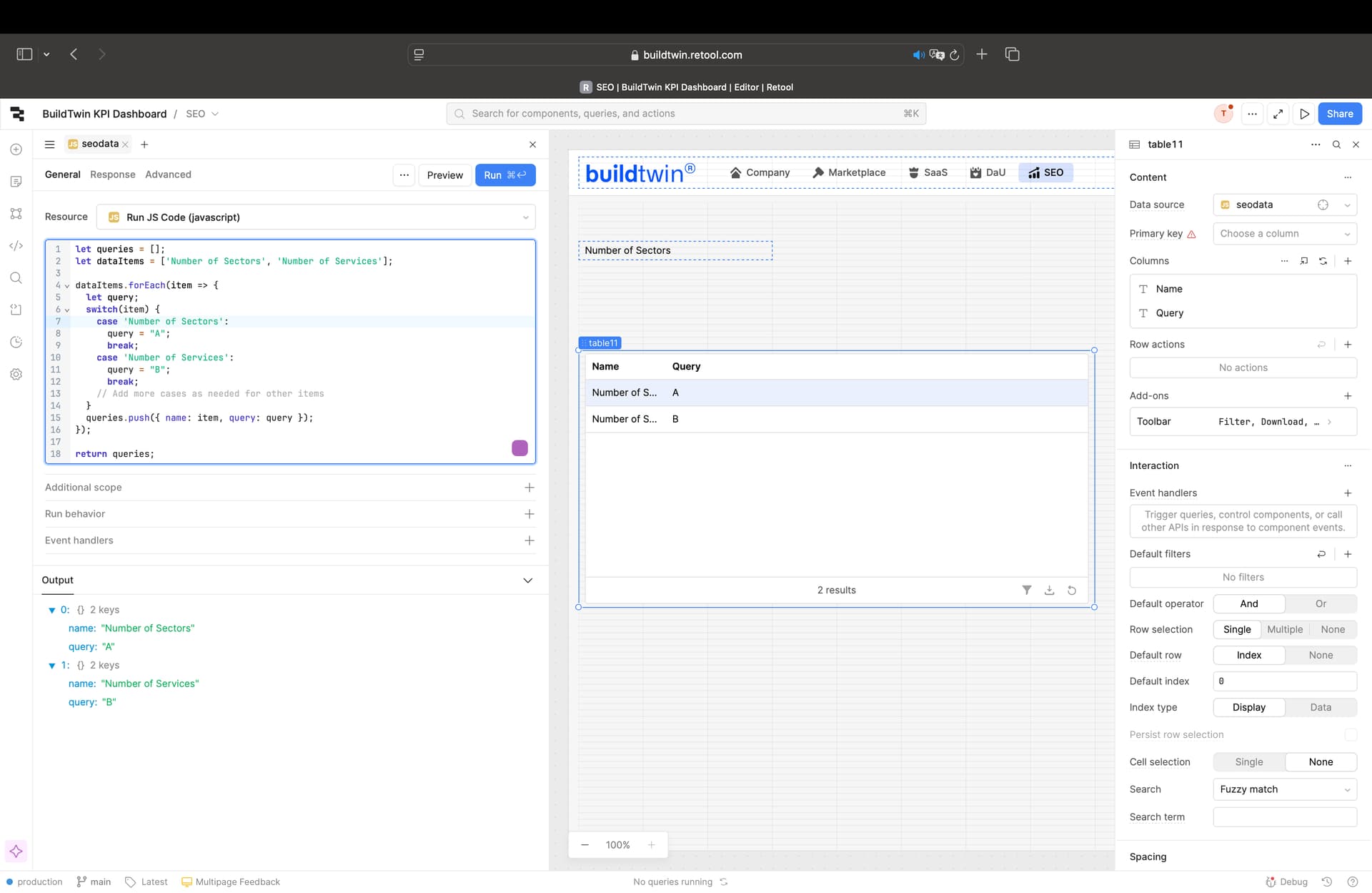Image resolution: width=1372 pixels, height=893 pixels.
Task: Open SaaS navigation item
Action: pyautogui.click(x=928, y=173)
